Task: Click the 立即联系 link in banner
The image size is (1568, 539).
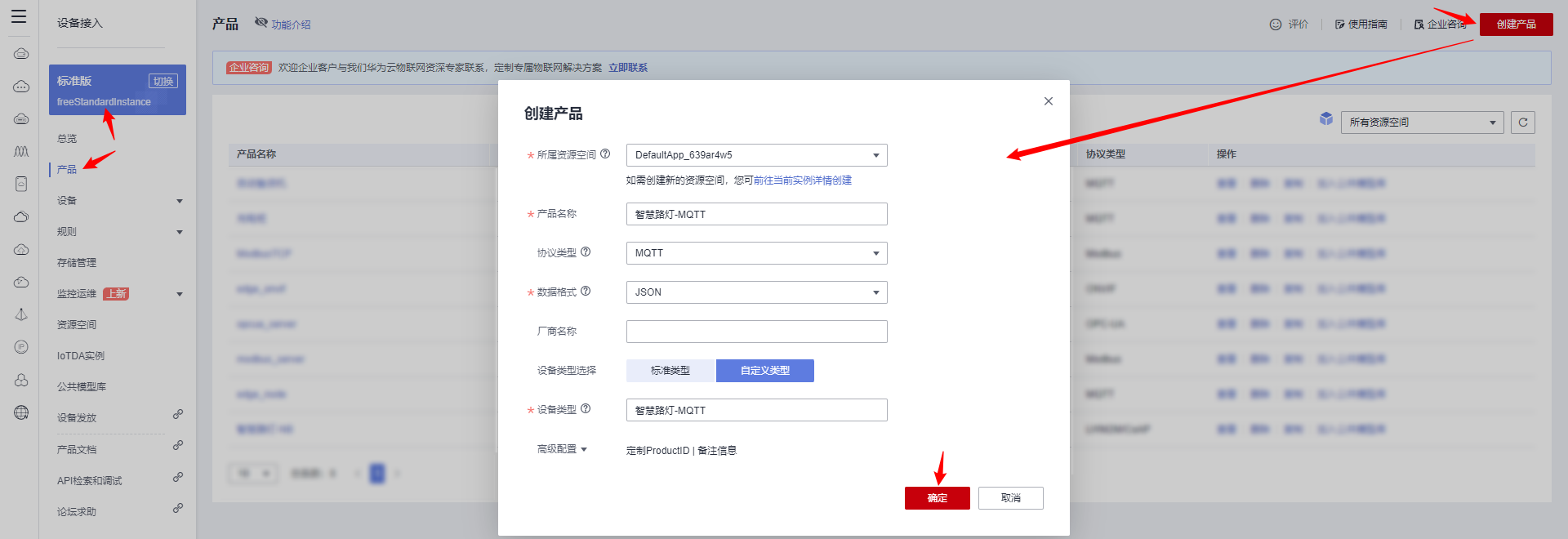Action: [628, 68]
